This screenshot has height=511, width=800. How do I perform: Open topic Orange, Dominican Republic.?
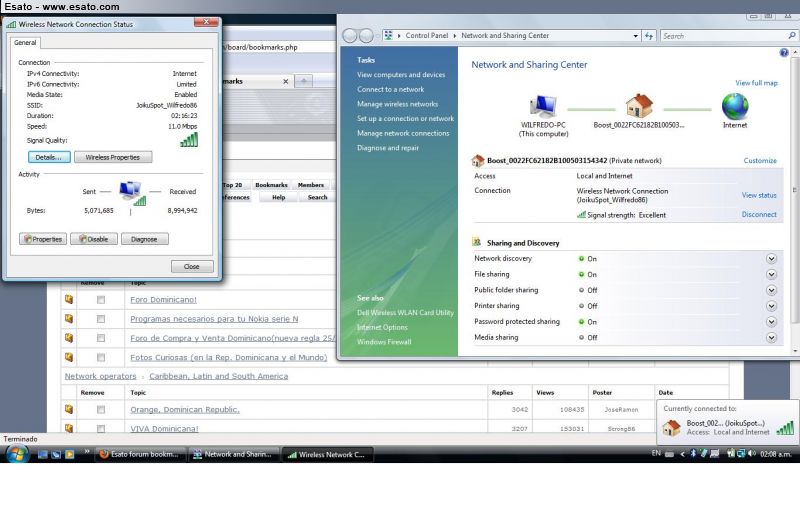[x=185, y=410]
